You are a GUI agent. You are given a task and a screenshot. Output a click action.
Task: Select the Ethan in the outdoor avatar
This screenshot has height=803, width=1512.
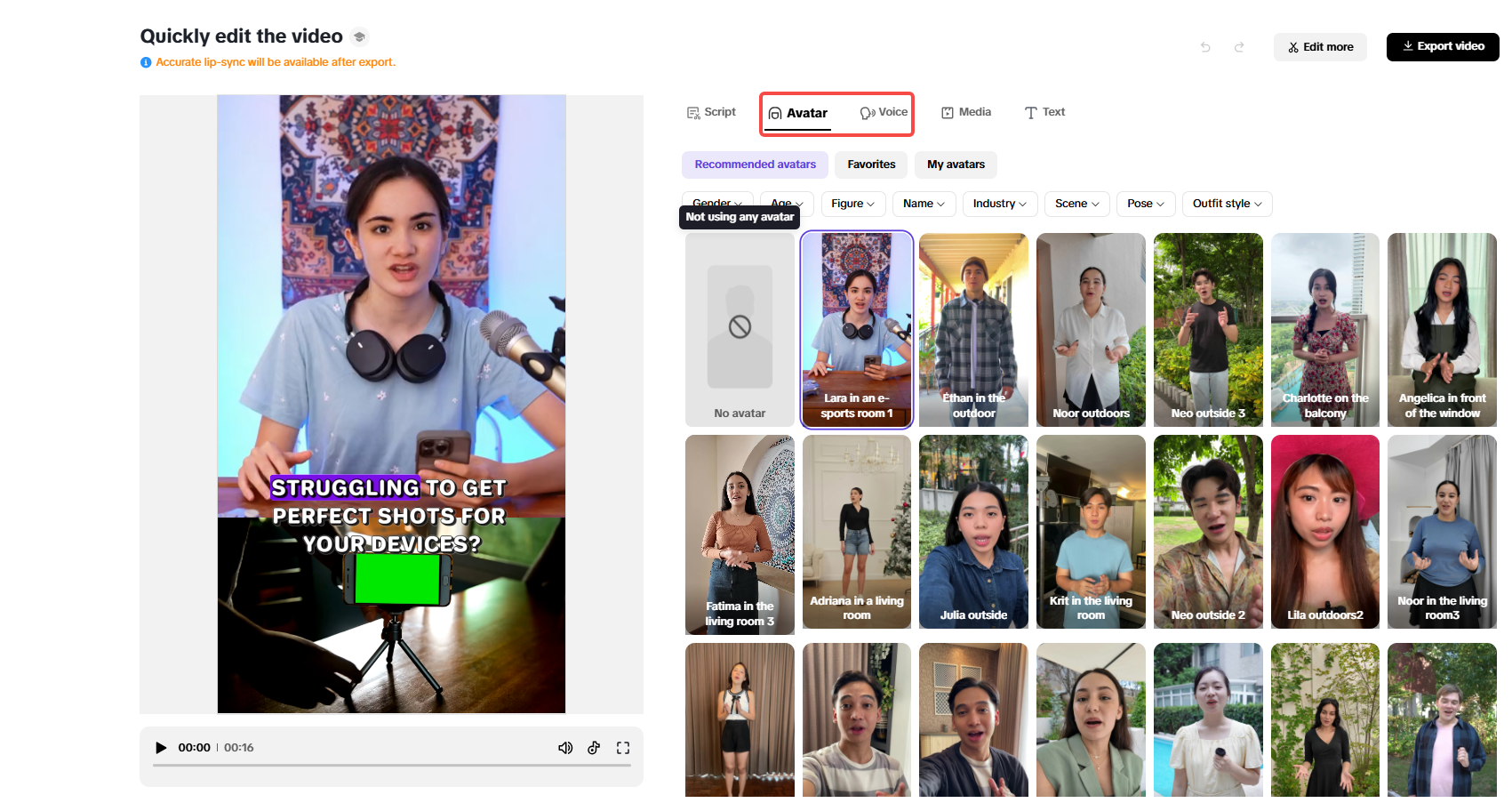(x=972, y=330)
